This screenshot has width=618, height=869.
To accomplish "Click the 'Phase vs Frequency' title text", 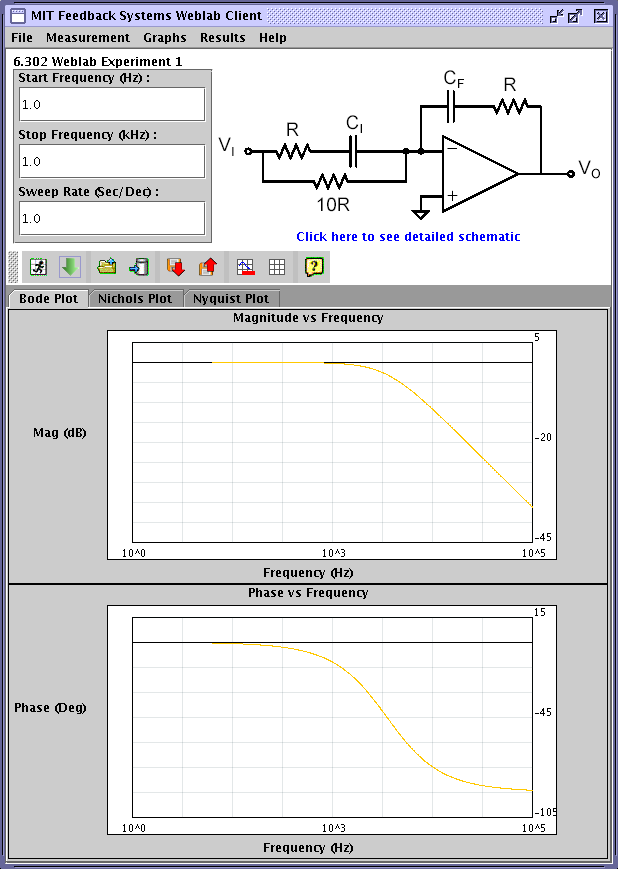I will 308,592.
